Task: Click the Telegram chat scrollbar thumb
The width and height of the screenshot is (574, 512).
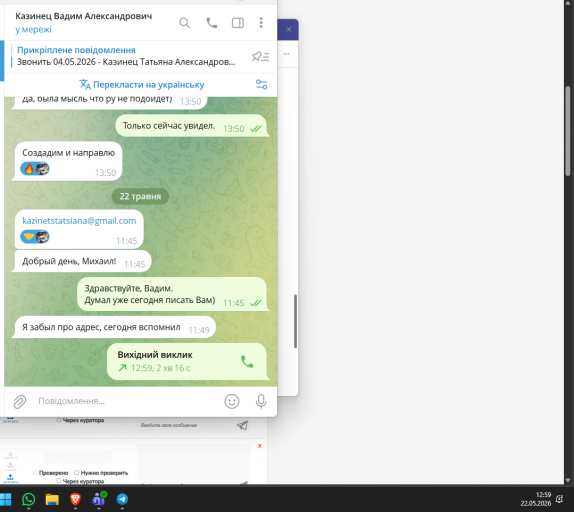Action: (x=295, y=321)
